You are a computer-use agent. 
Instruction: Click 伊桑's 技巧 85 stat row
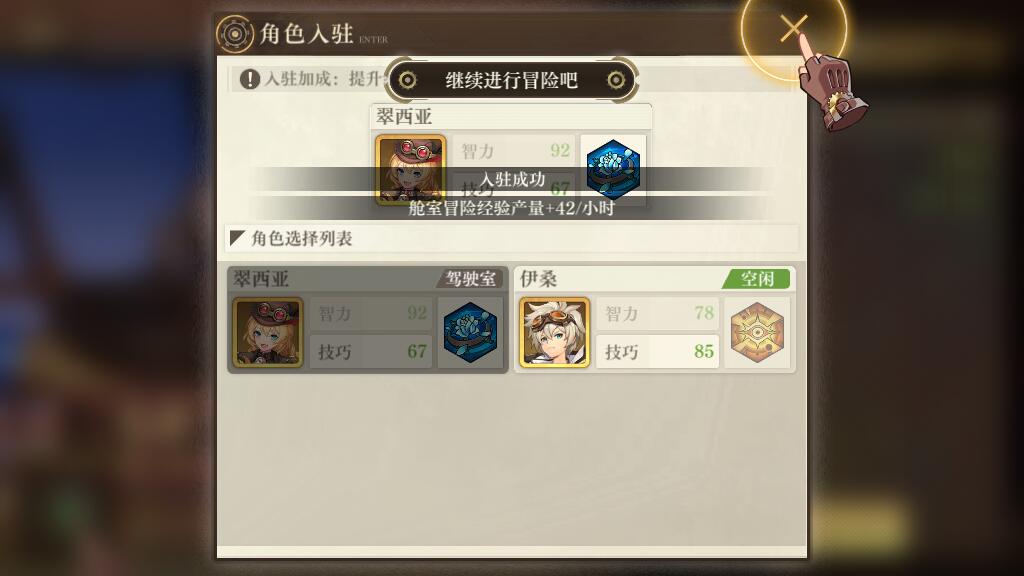pyautogui.click(x=658, y=351)
